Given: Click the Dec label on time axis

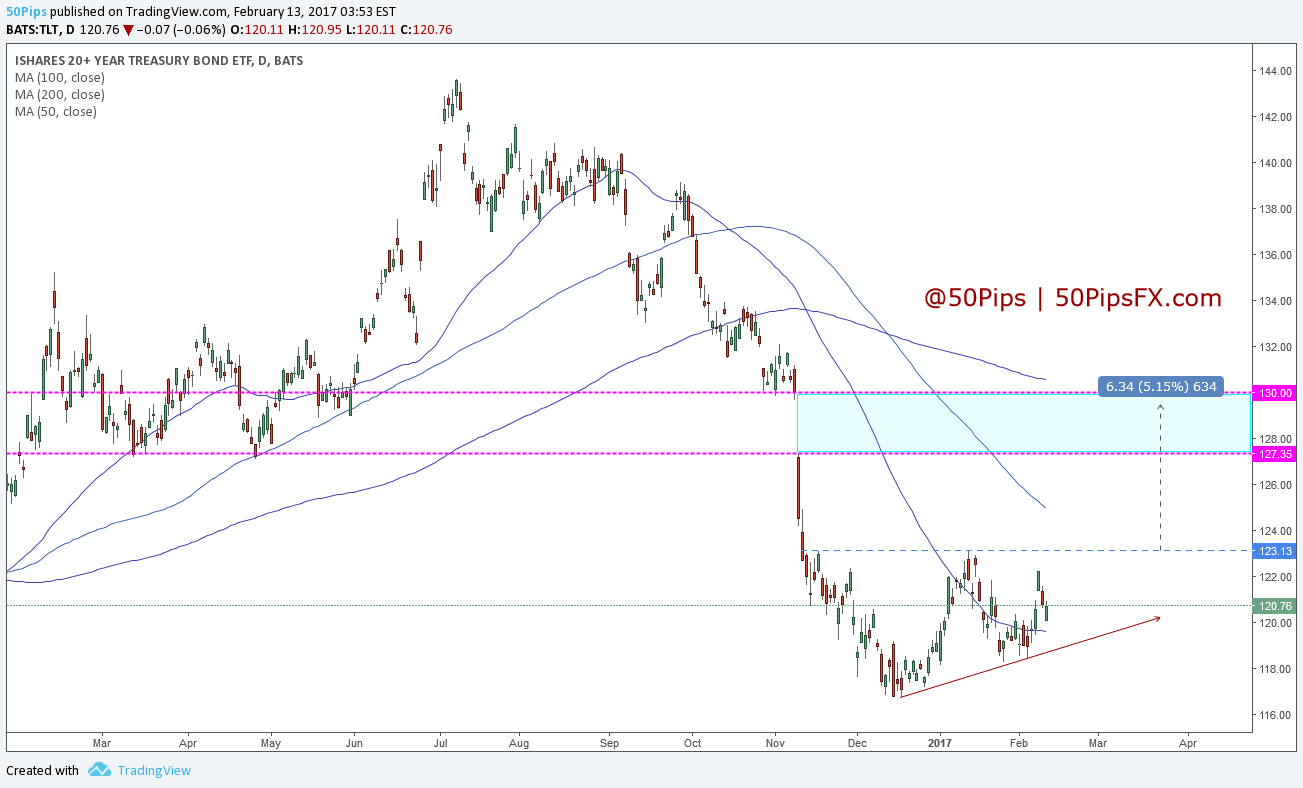Looking at the screenshot, I should (856, 744).
